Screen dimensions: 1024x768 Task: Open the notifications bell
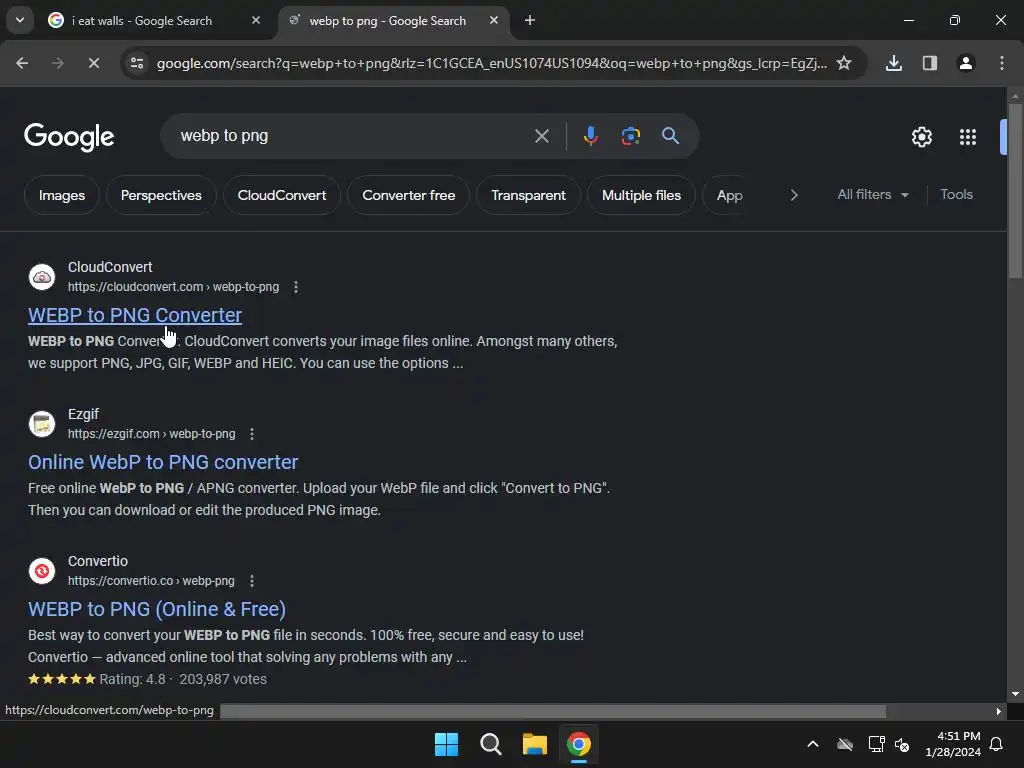[x=997, y=744]
